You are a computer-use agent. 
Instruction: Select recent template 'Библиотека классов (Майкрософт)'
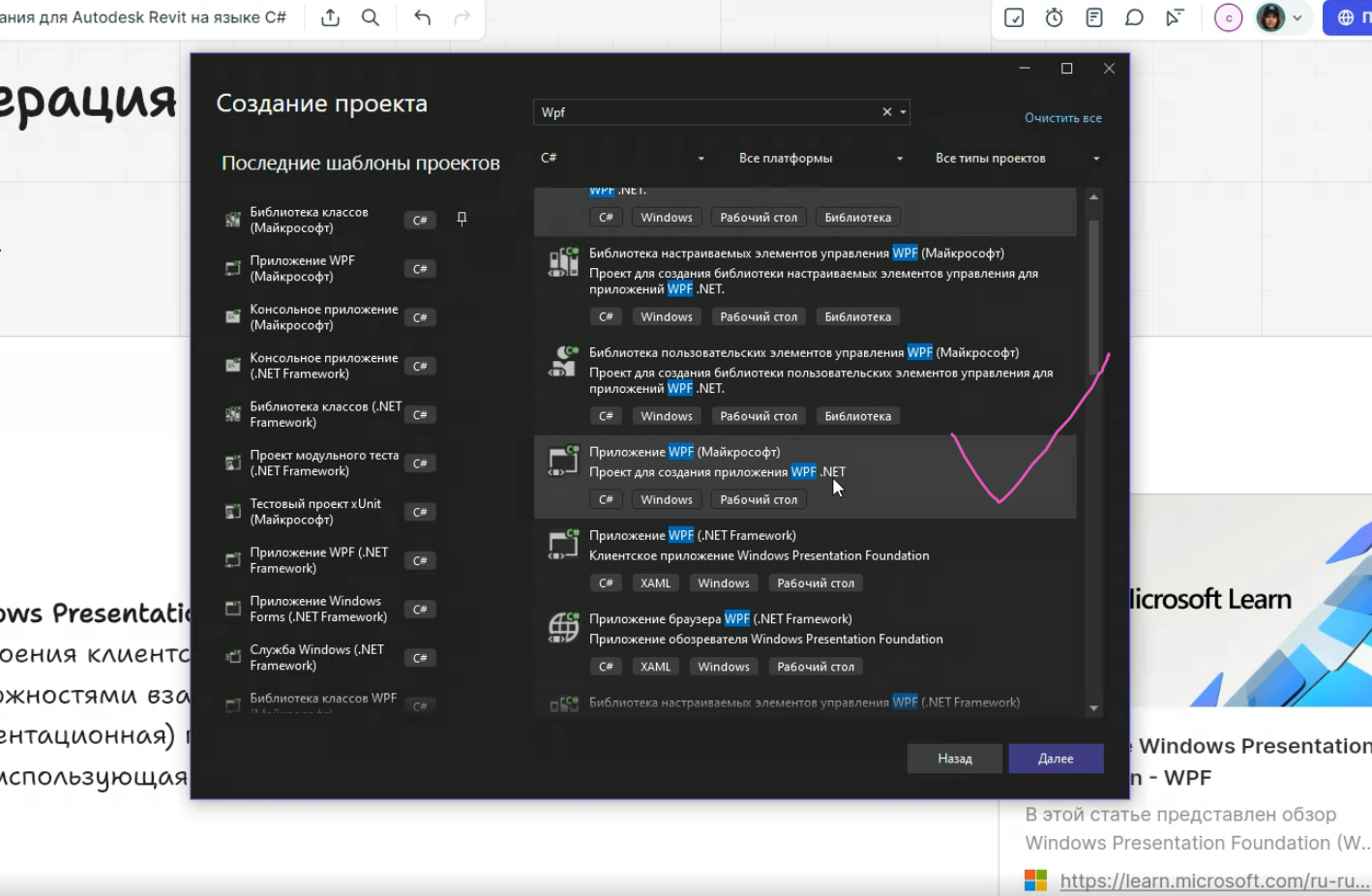click(329, 220)
